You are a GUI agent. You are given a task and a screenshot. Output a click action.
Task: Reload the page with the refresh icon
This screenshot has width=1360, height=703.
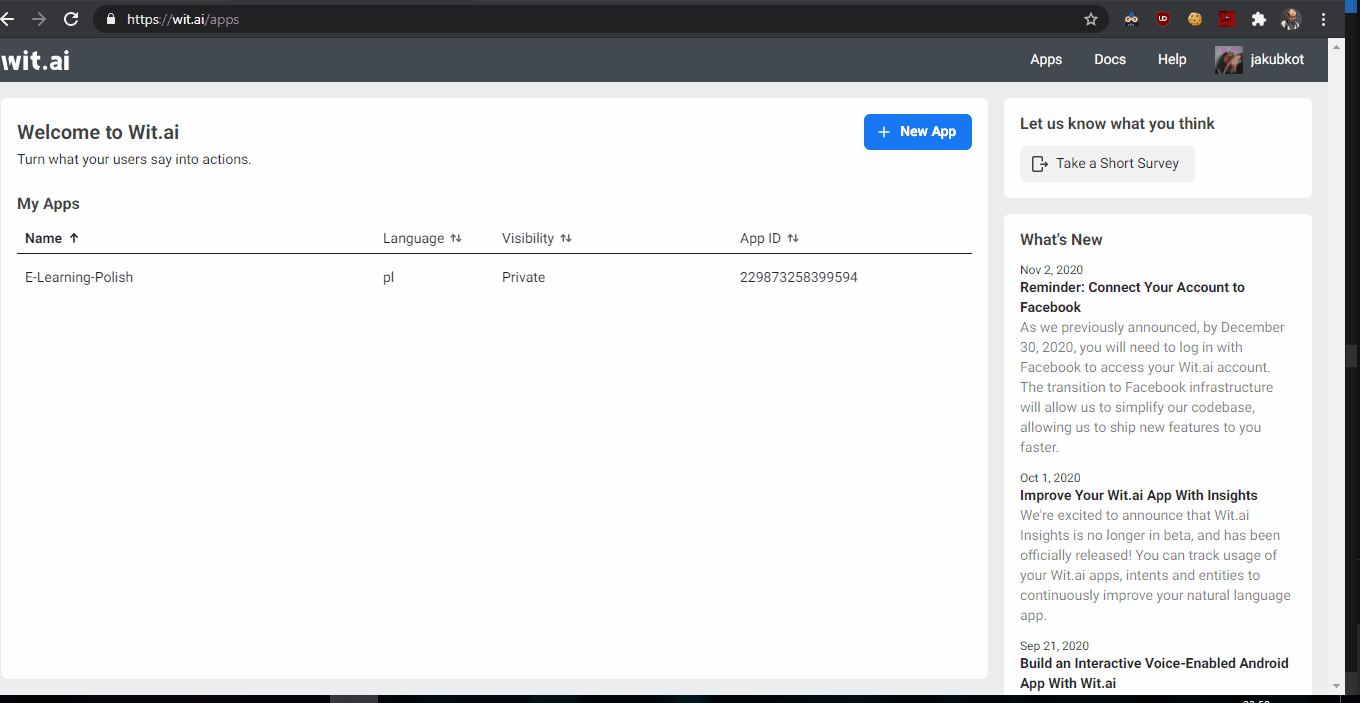tap(71, 19)
